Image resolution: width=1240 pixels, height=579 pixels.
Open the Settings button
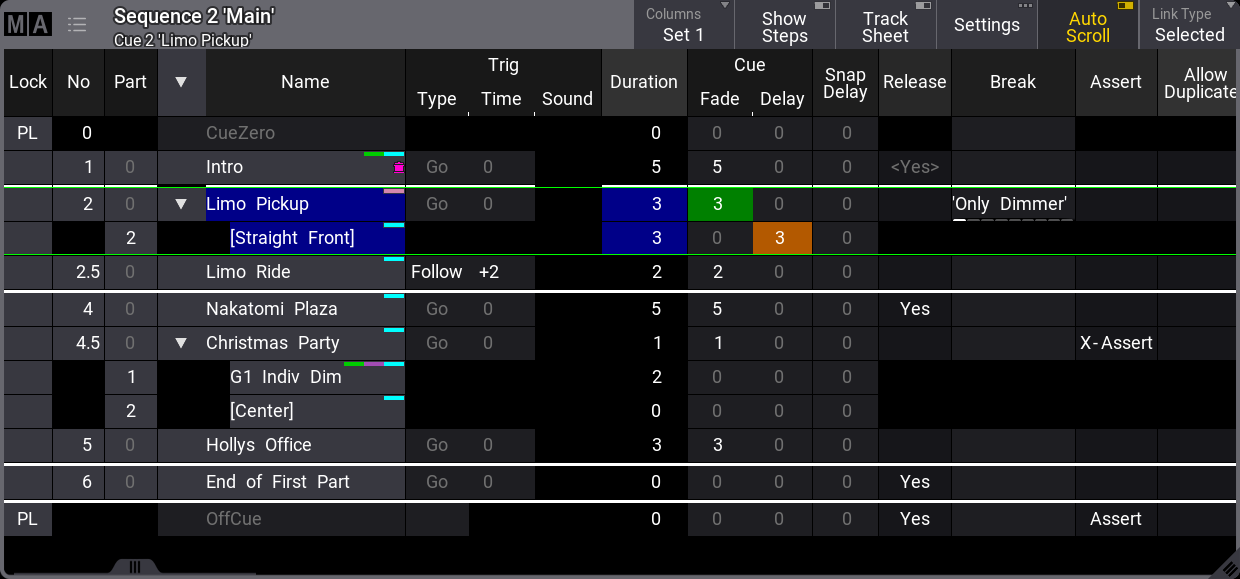[x=986, y=24]
